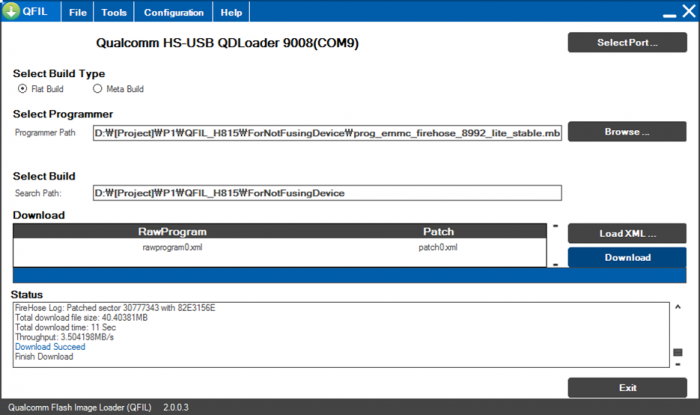Click the SelectPort button
This screenshot has width=700, height=415.
click(627, 42)
